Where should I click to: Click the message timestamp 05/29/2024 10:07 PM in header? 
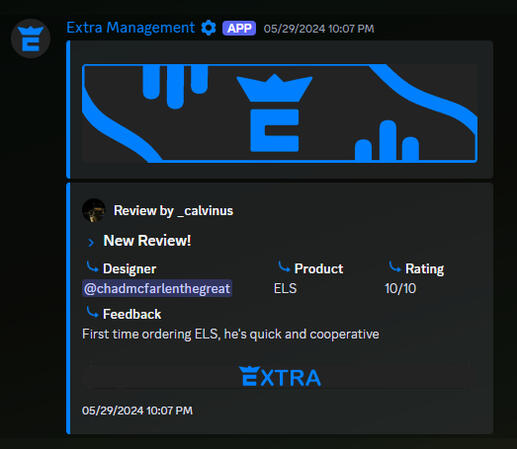point(319,29)
